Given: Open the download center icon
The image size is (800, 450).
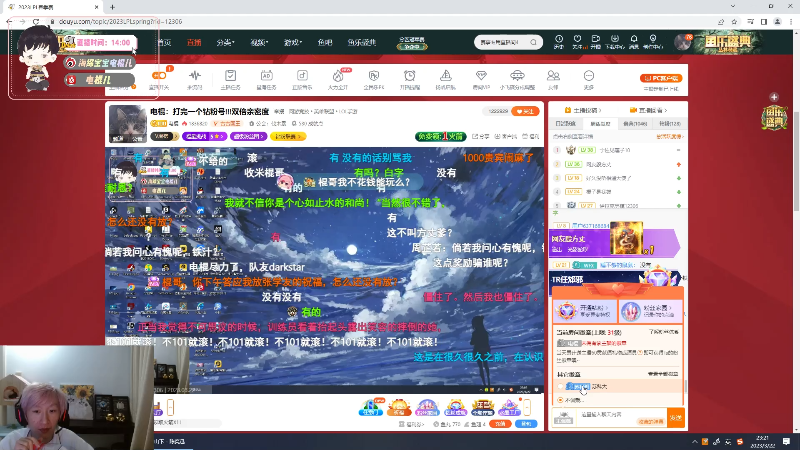Looking at the screenshot, I should pos(615,41).
